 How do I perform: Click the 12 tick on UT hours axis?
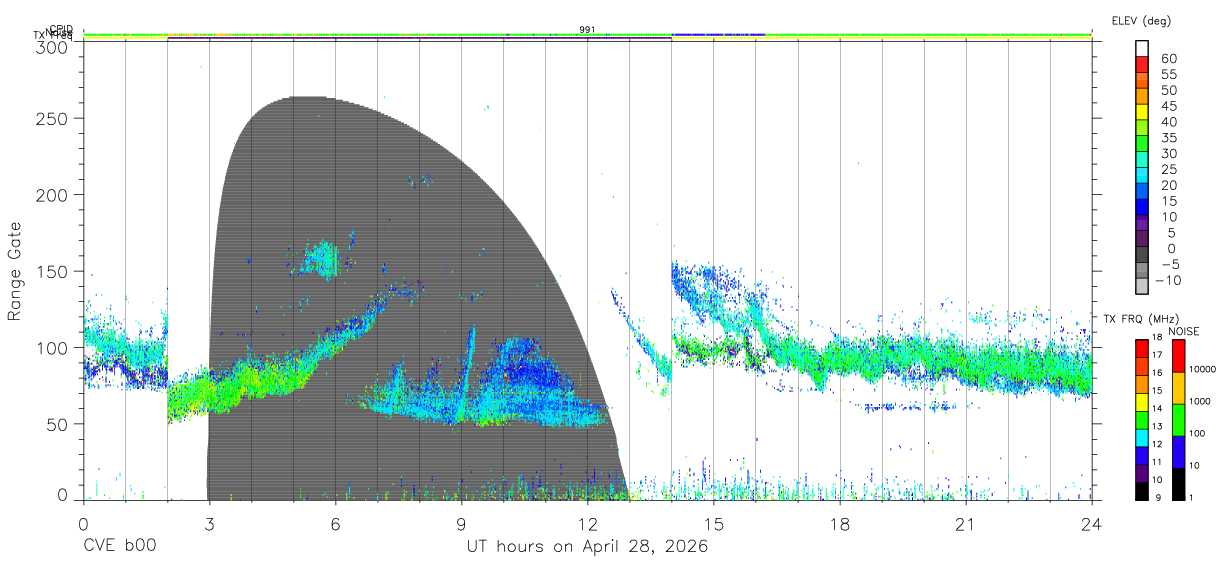click(x=587, y=525)
